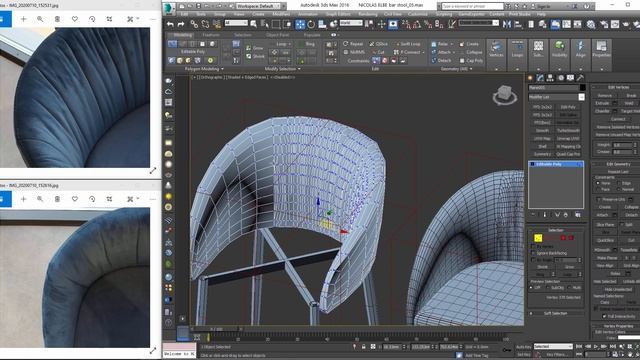Click the Render Production teapot icon
Viewport: 640px width, 360px height.
point(626,24)
